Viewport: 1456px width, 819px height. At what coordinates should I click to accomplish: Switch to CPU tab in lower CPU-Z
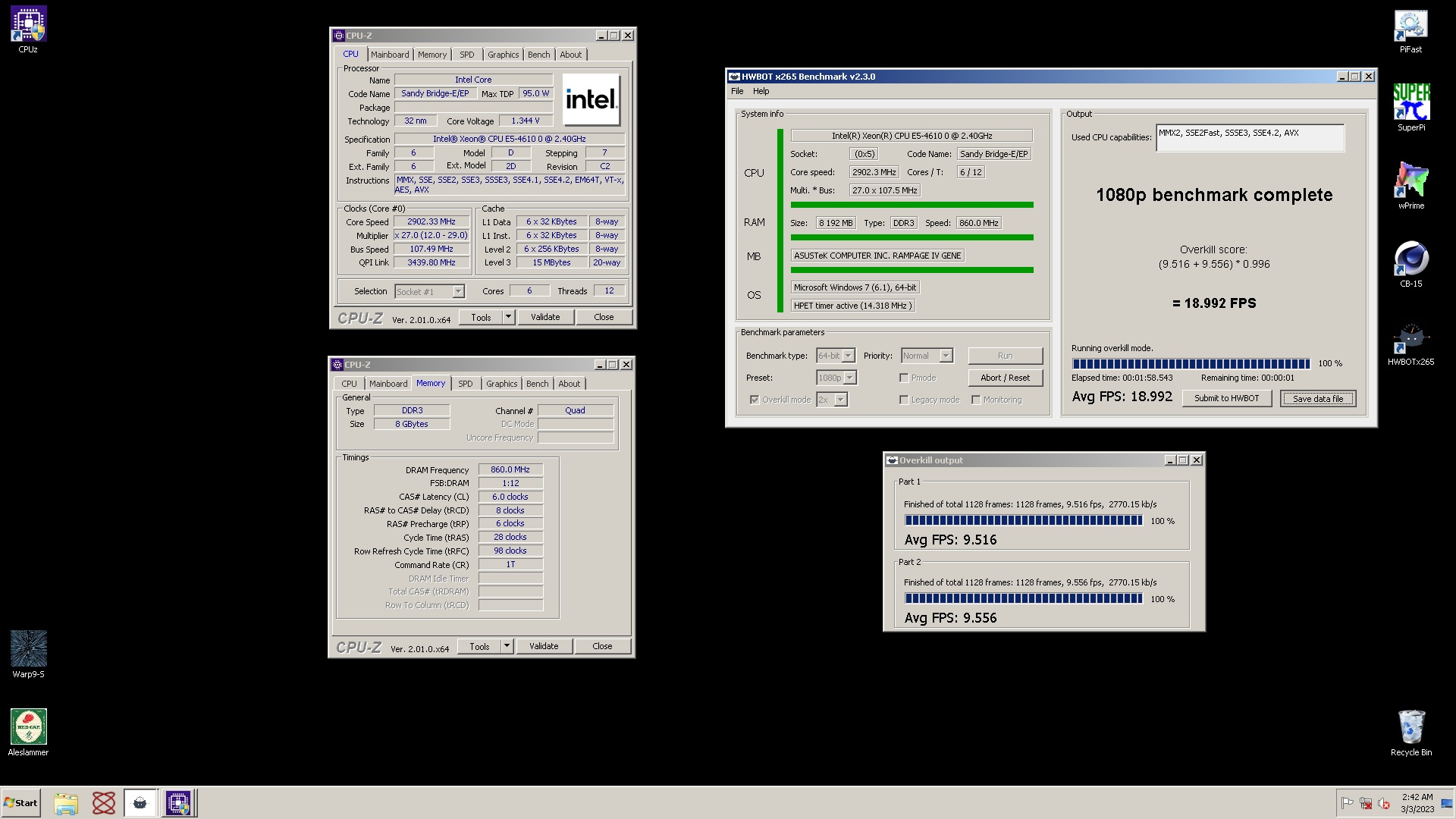click(350, 384)
